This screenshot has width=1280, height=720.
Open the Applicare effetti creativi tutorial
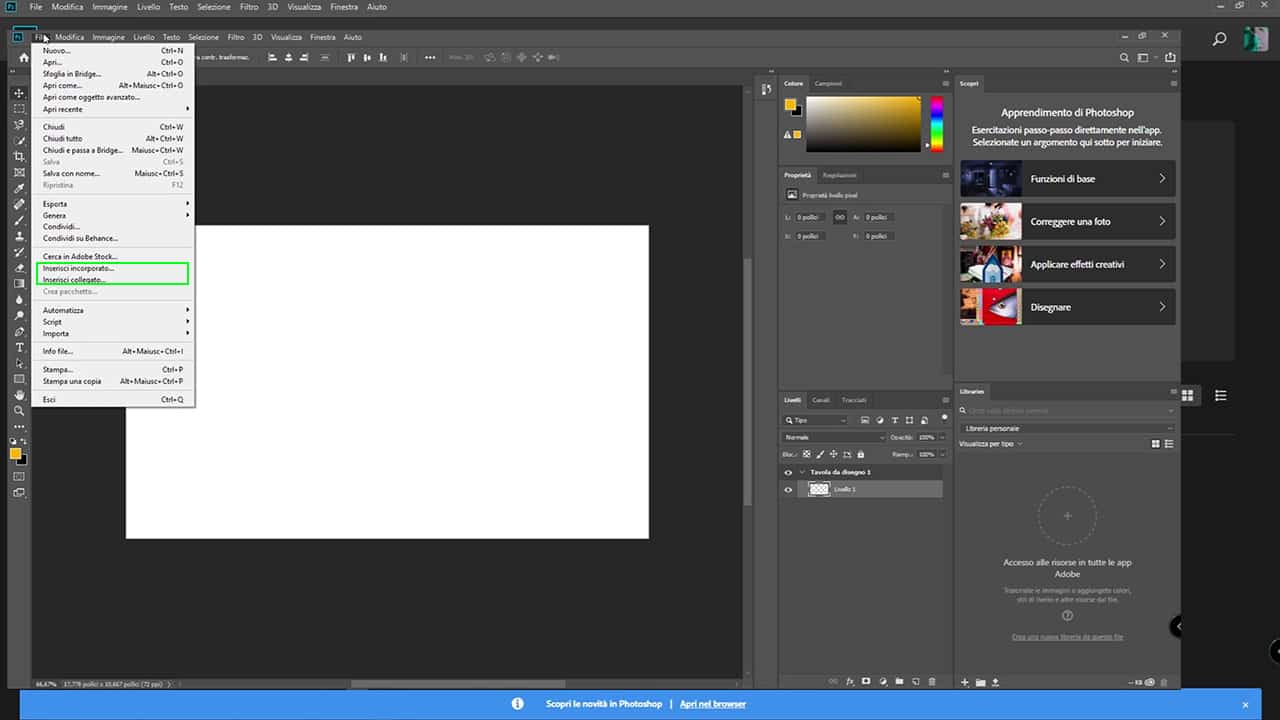[x=1067, y=264]
